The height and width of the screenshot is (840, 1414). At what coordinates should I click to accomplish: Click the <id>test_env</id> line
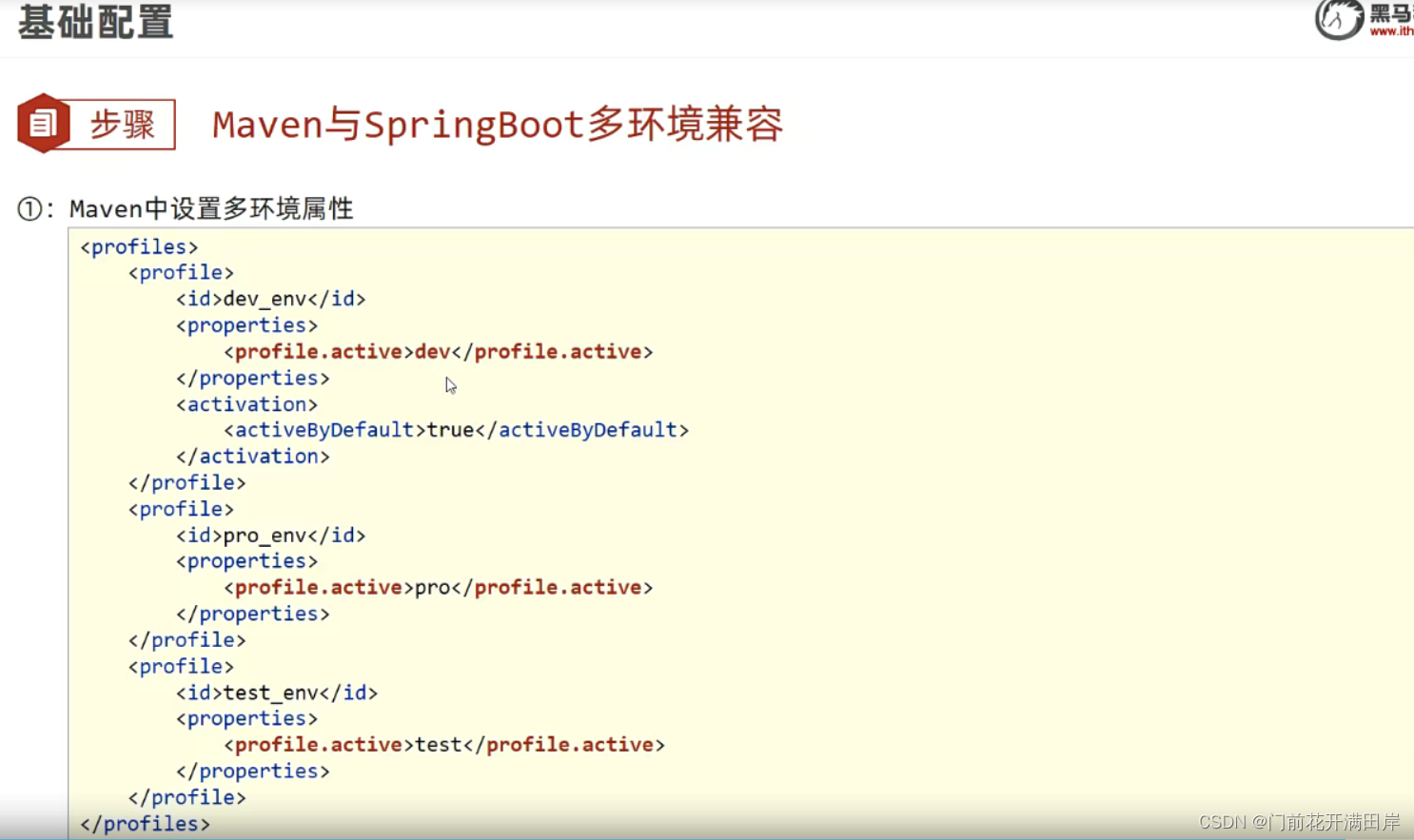pyautogui.click(x=277, y=693)
